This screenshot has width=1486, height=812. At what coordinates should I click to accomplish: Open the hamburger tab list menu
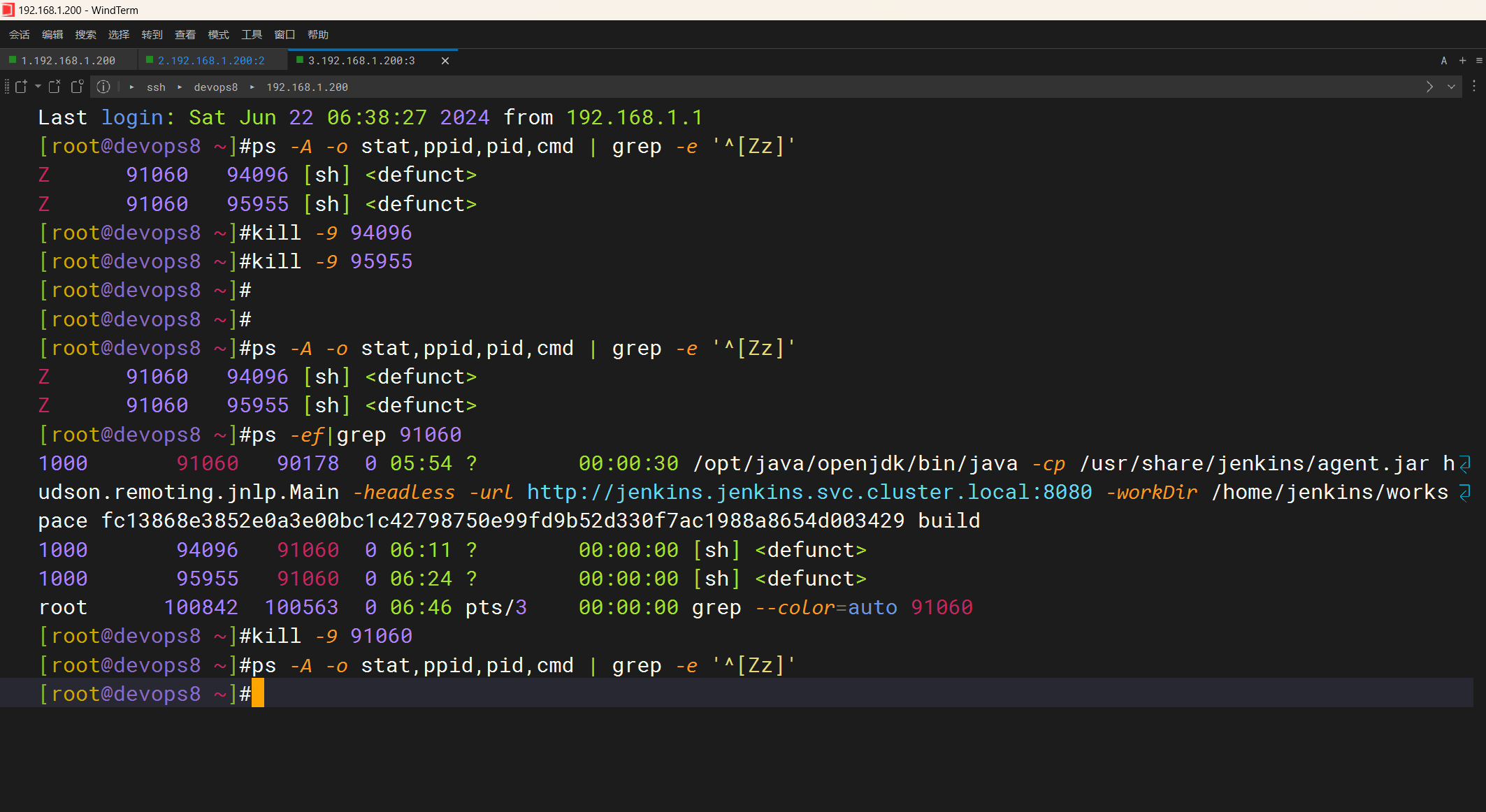pyautogui.click(x=1479, y=61)
